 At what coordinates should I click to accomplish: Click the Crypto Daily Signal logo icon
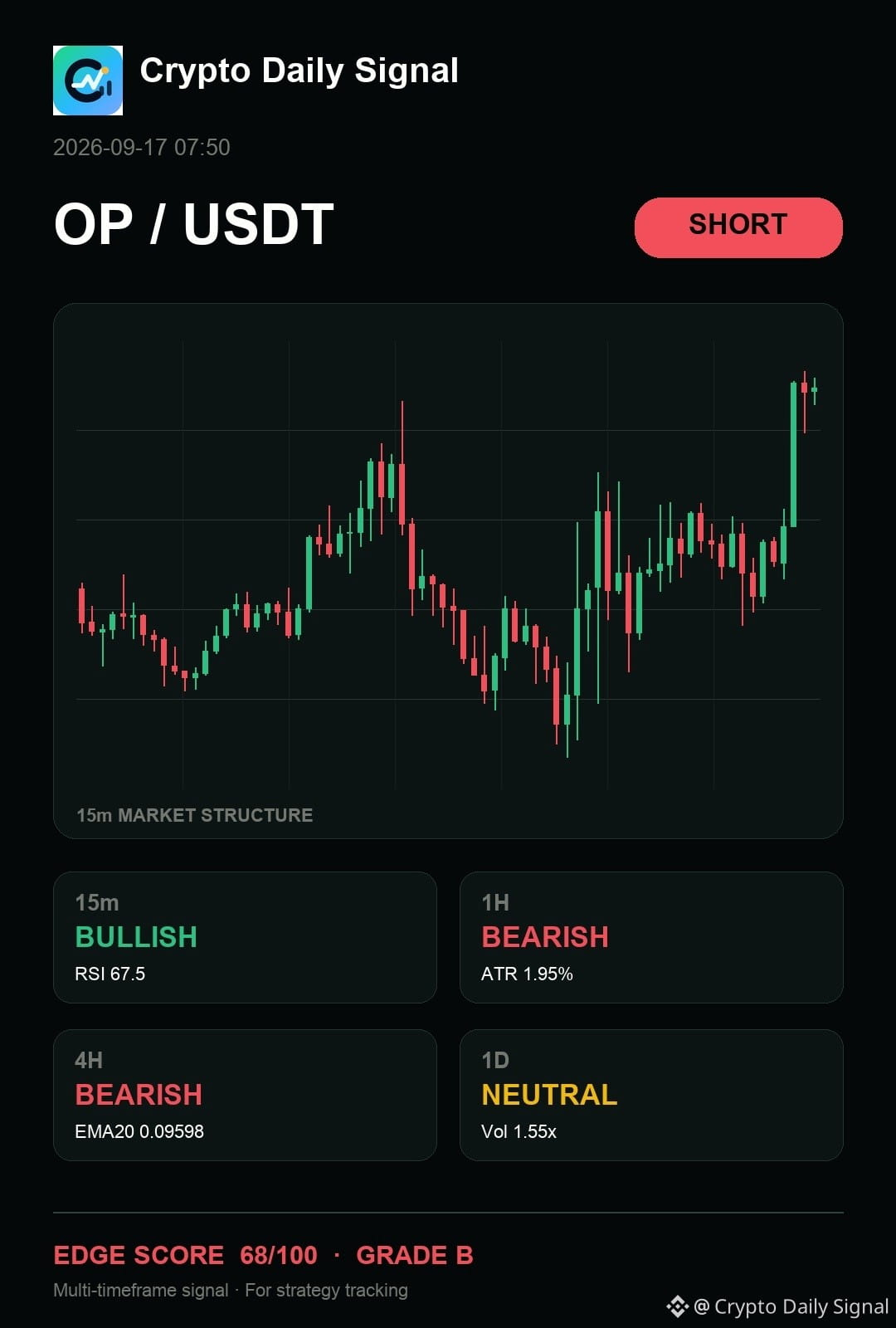[88, 81]
